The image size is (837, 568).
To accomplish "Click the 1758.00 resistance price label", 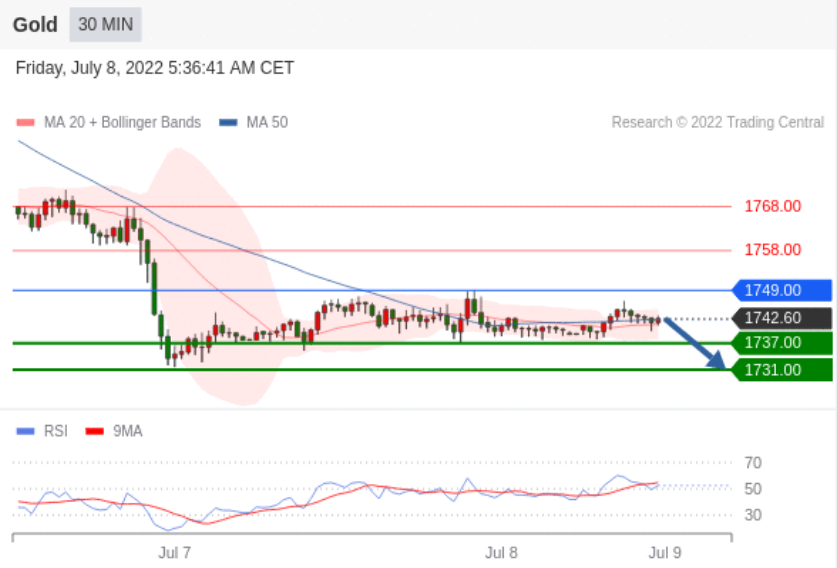I will coord(772,250).
